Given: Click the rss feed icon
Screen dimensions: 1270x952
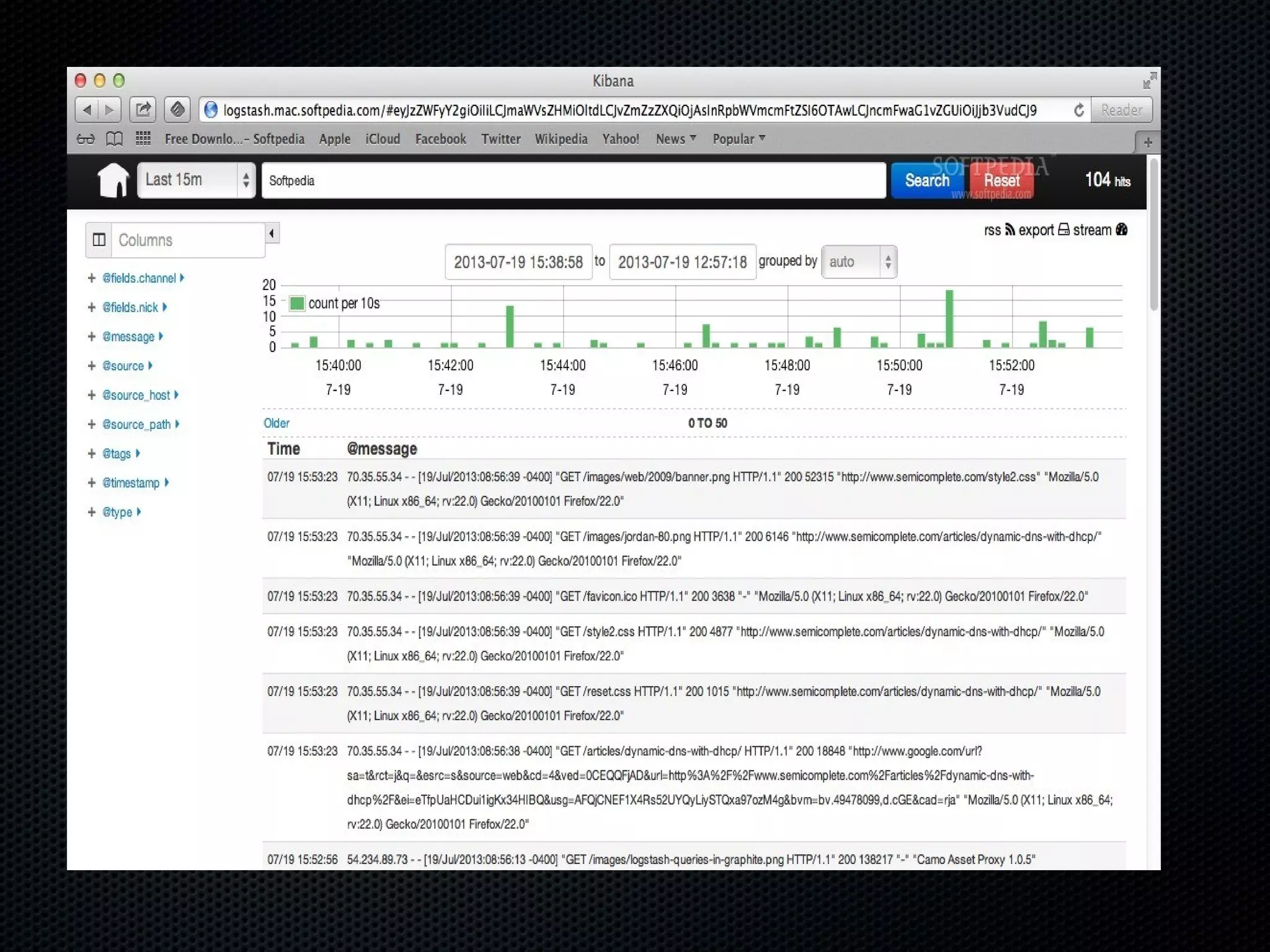Looking at the screenshot, I should (1010, 230).
